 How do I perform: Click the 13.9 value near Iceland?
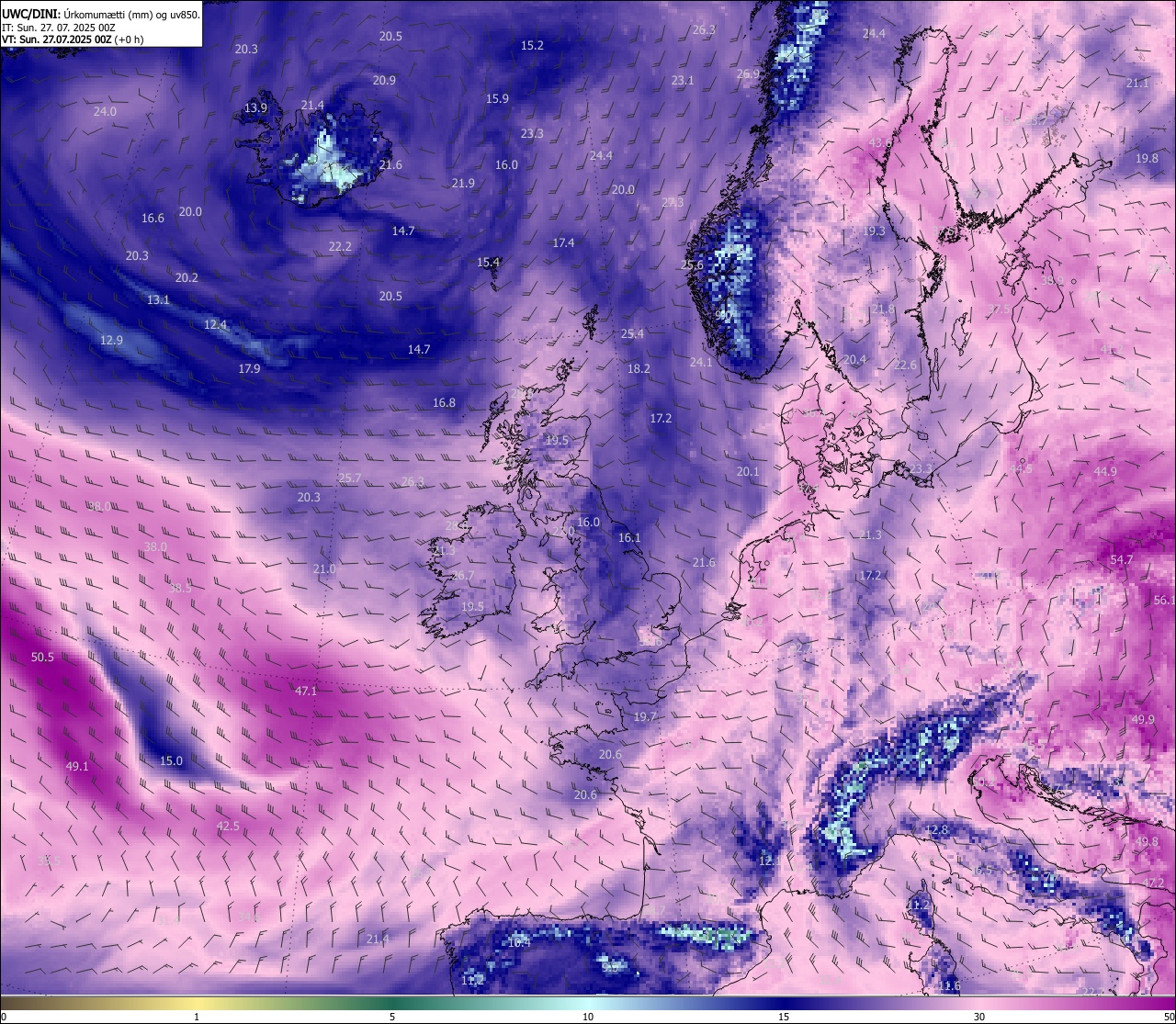click(x=255, y=107)
